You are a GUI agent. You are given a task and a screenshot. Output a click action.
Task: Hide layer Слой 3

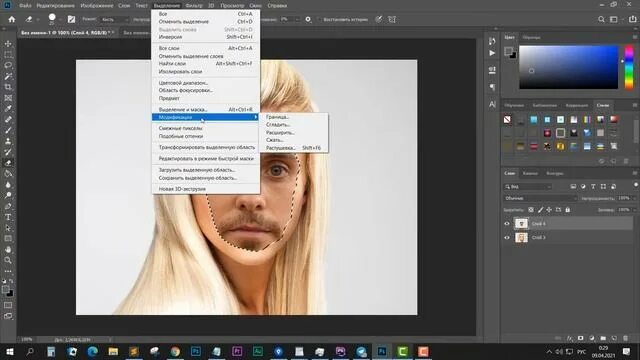[x=507, y=238]
